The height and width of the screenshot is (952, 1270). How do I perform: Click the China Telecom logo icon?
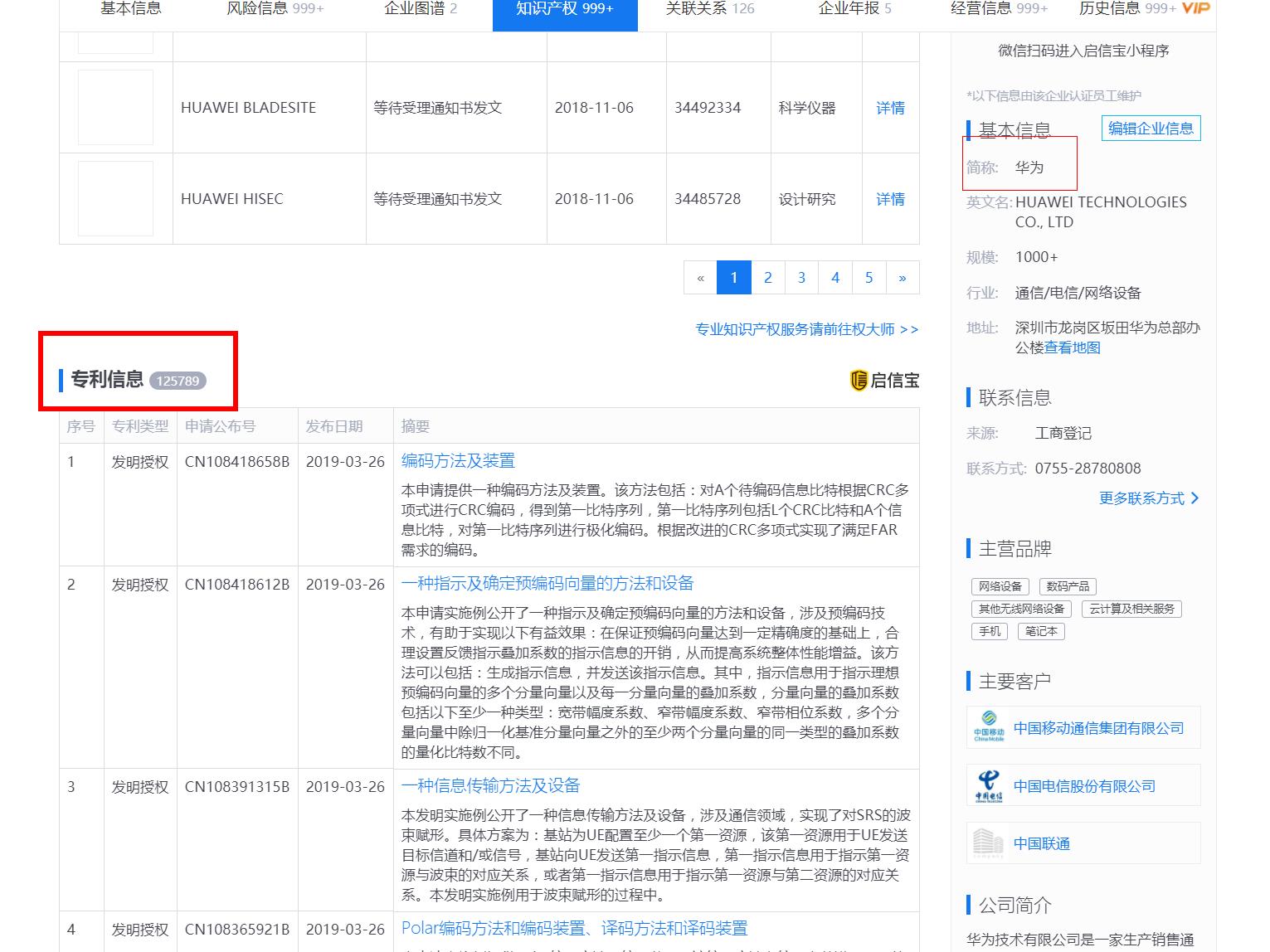(x=989, y=786)
